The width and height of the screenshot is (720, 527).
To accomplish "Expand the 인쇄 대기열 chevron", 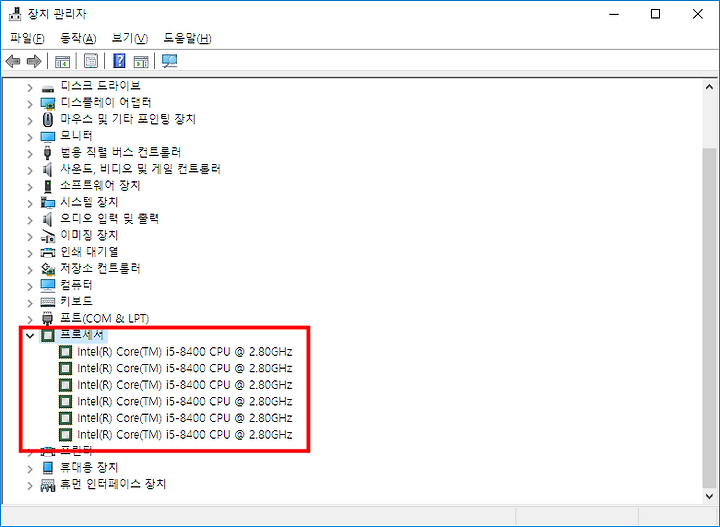I will [x=30, y=253].
